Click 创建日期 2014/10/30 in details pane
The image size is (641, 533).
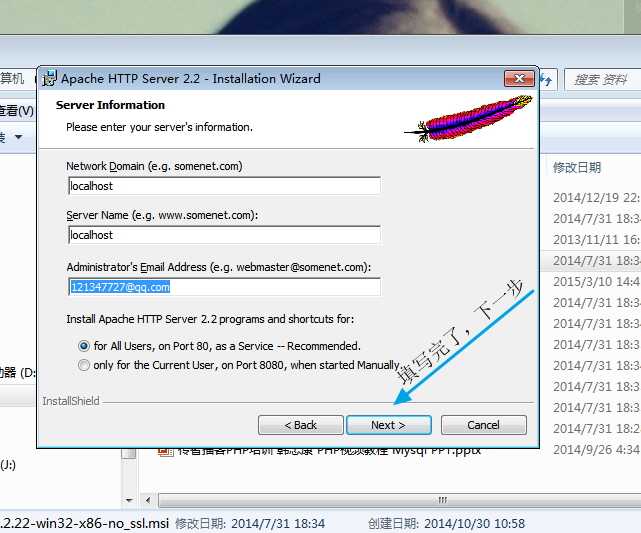[x=446, y=524]
